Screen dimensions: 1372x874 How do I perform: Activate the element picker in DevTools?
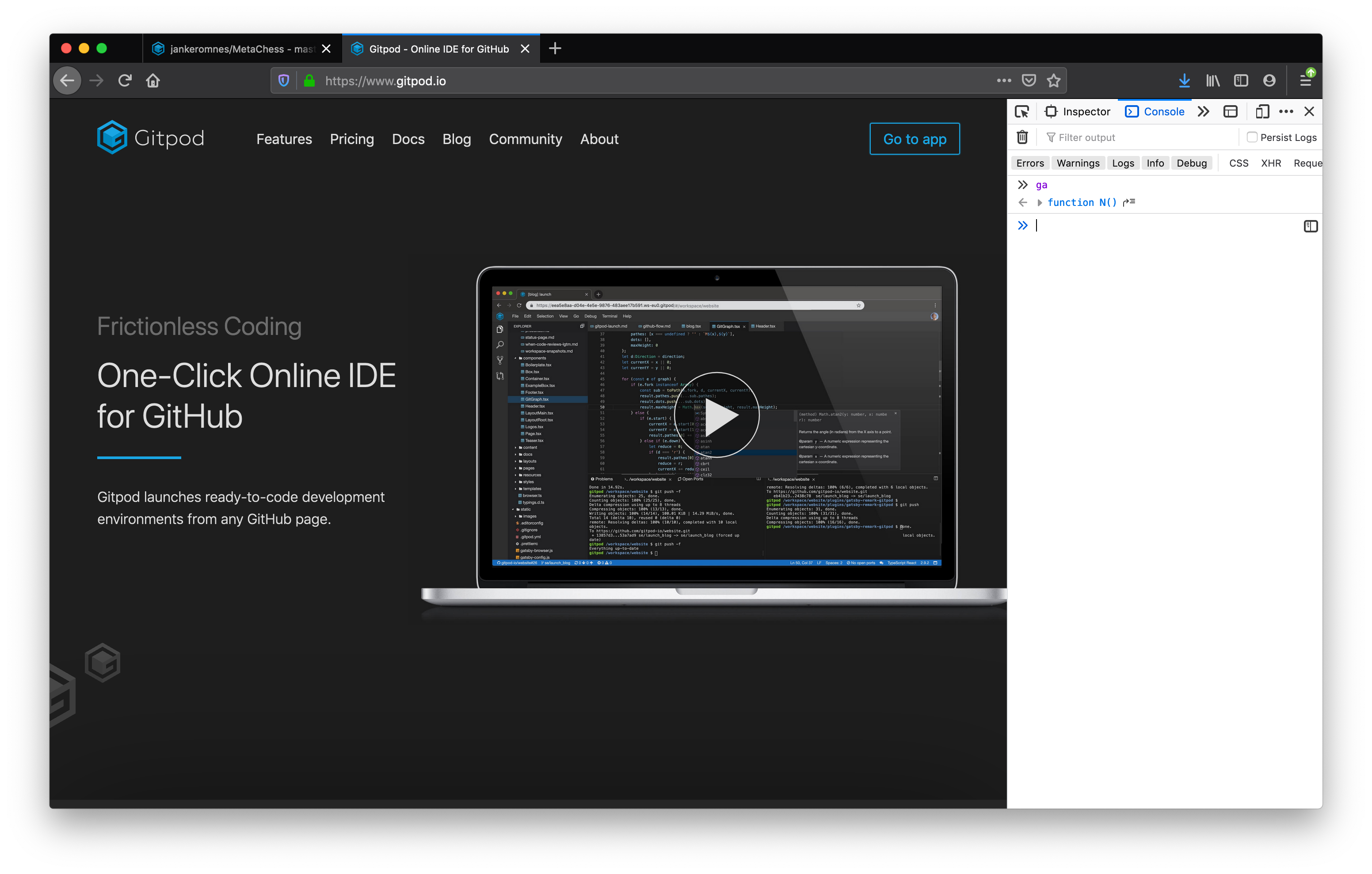pyautogui.click(x=1022, y=112)
